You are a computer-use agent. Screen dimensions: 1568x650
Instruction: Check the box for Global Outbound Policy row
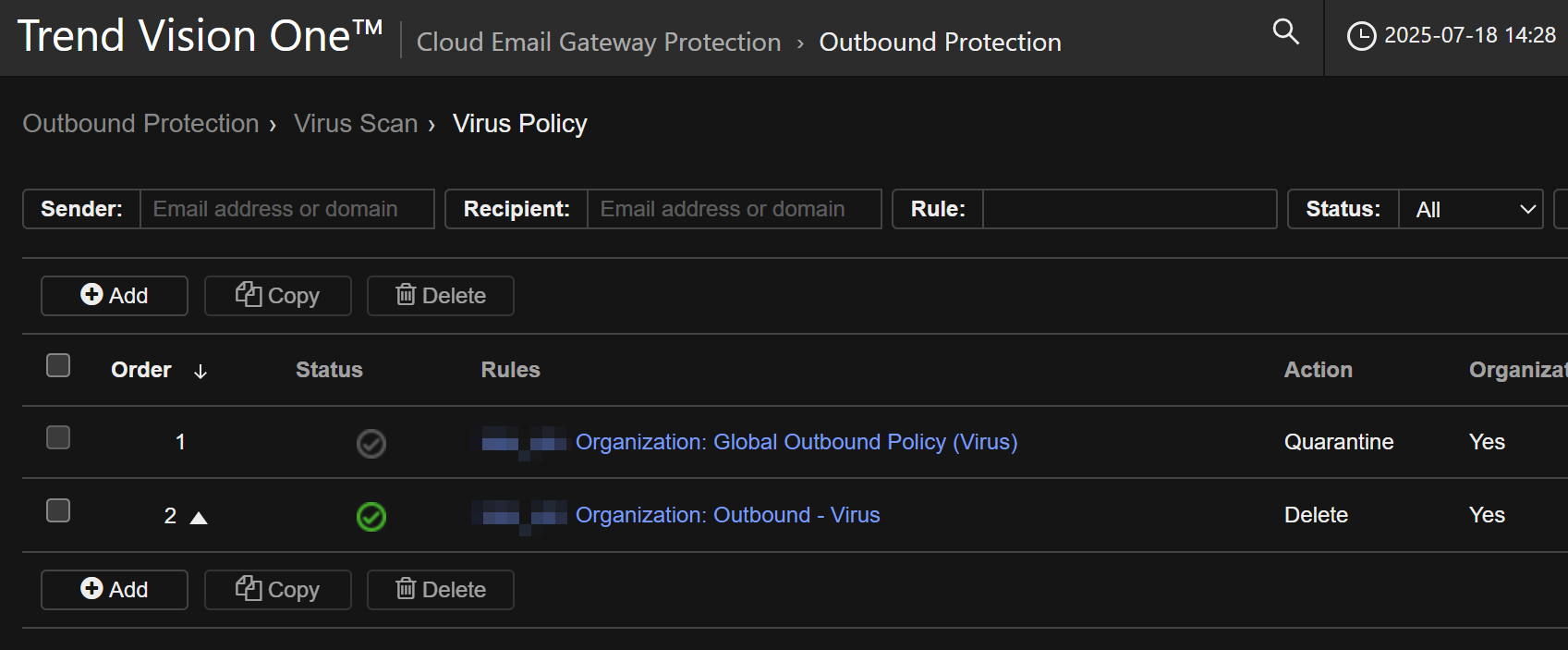point(58,437)
